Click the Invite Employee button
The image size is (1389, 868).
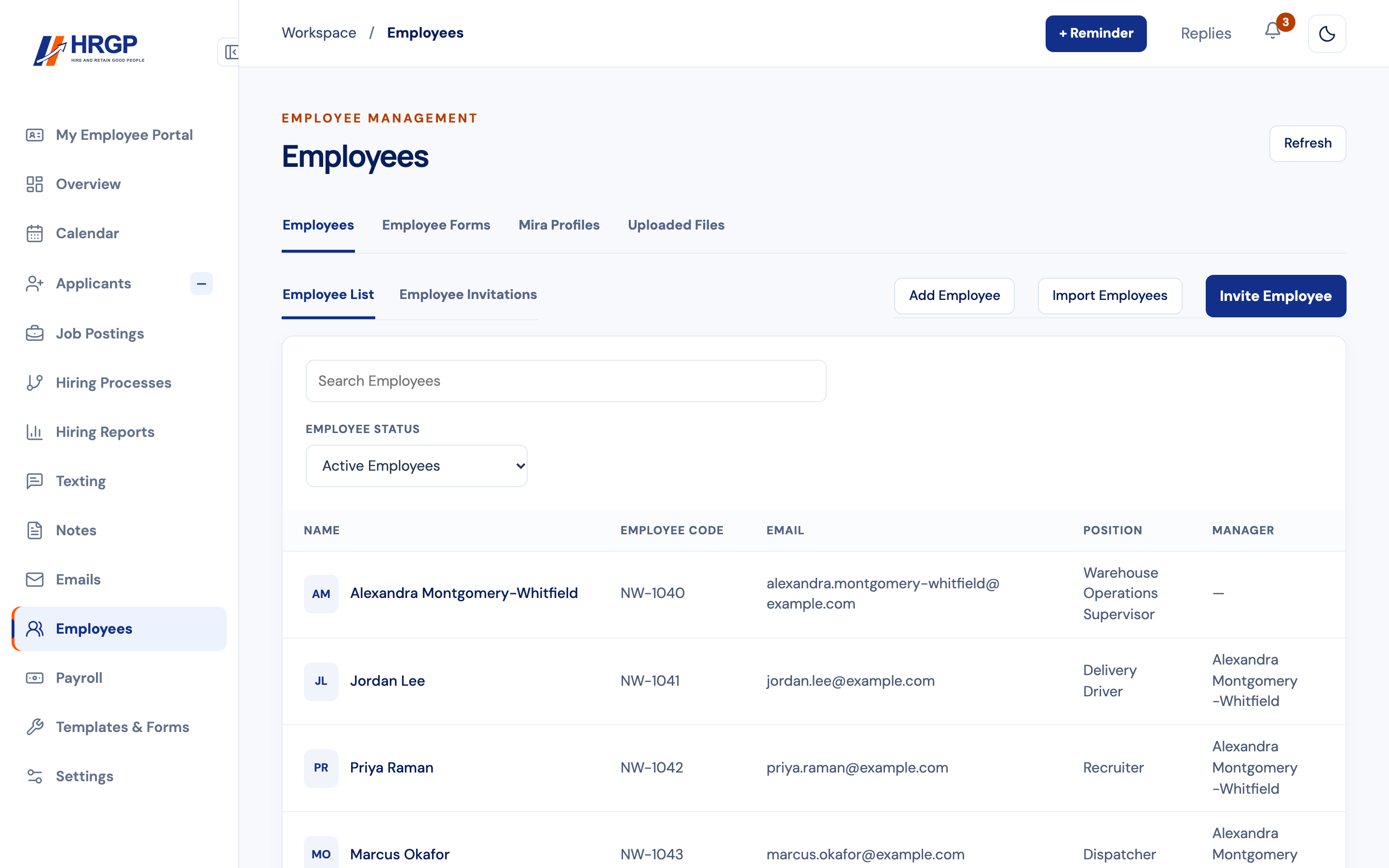[x=1275, y=296]
